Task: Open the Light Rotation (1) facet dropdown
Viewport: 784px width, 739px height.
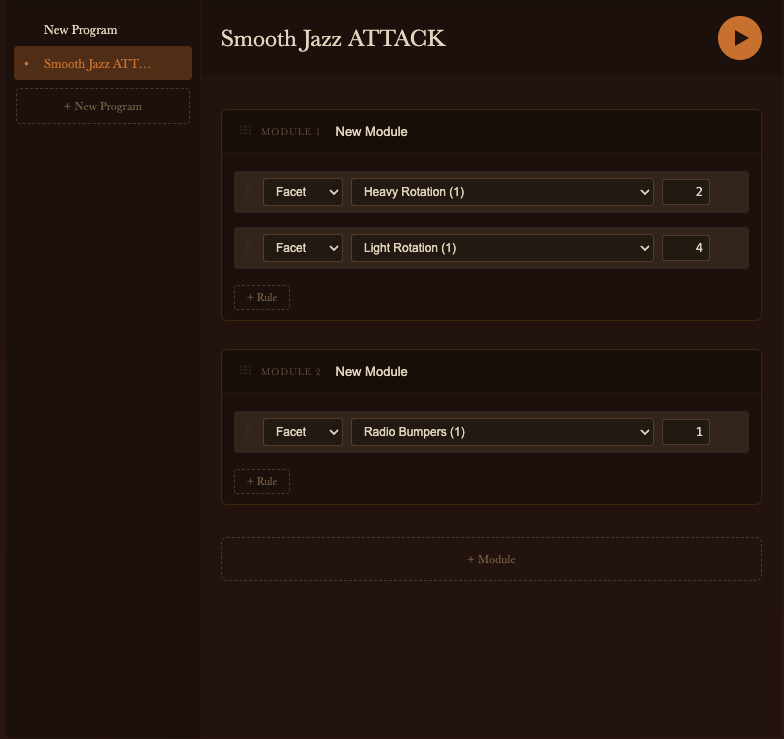Action: 502,248
